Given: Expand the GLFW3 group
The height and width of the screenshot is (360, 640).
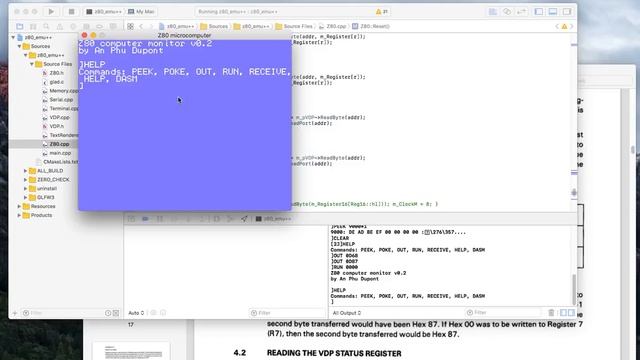Looking at the screenshot, I should [x=25, y=197].
